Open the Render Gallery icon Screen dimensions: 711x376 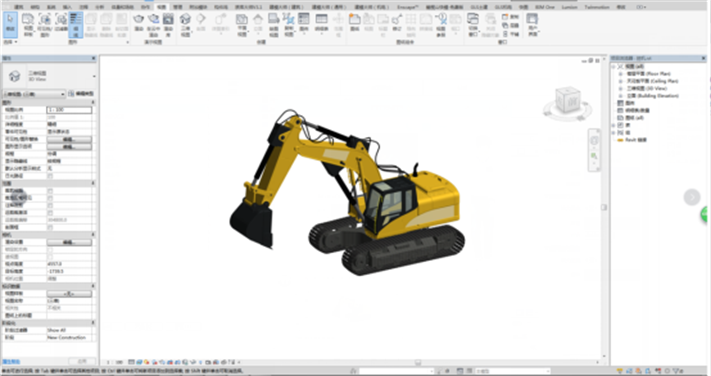[168, 24]
